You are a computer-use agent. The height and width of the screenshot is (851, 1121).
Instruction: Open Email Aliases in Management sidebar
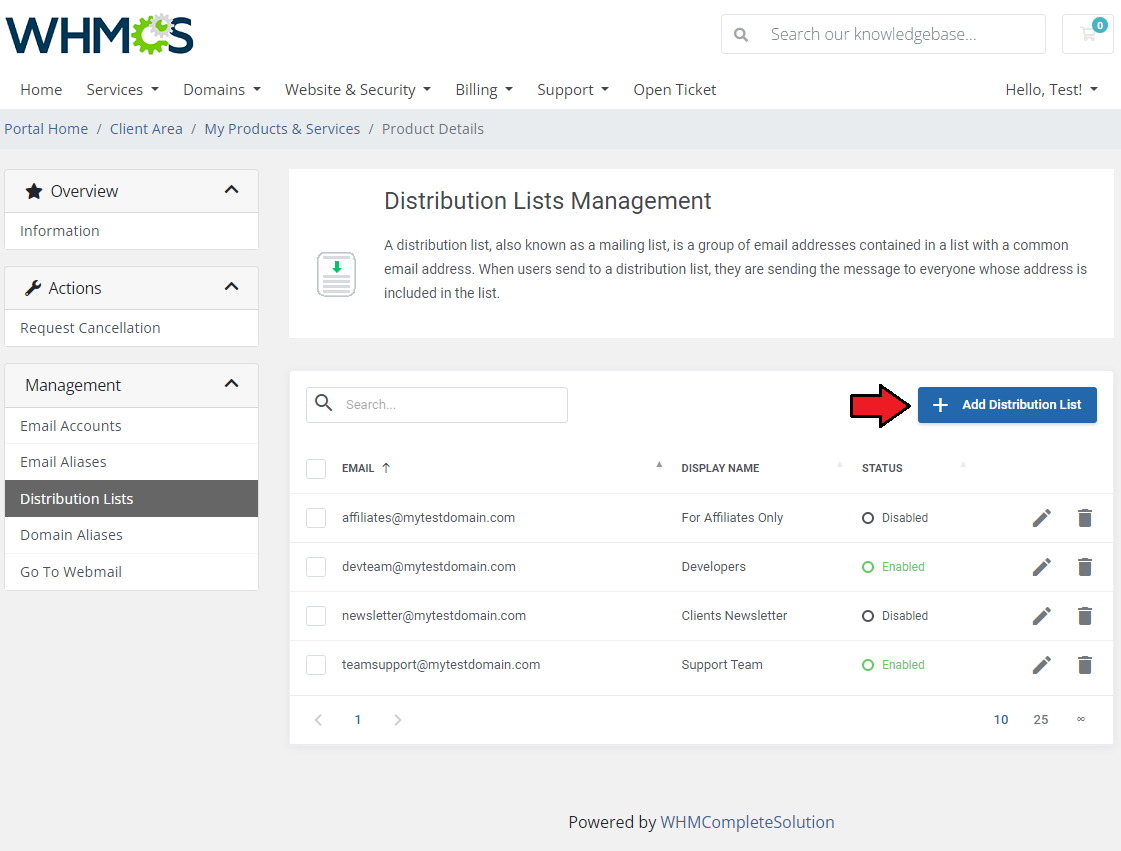pyautogui.click(x=132, y=462)
